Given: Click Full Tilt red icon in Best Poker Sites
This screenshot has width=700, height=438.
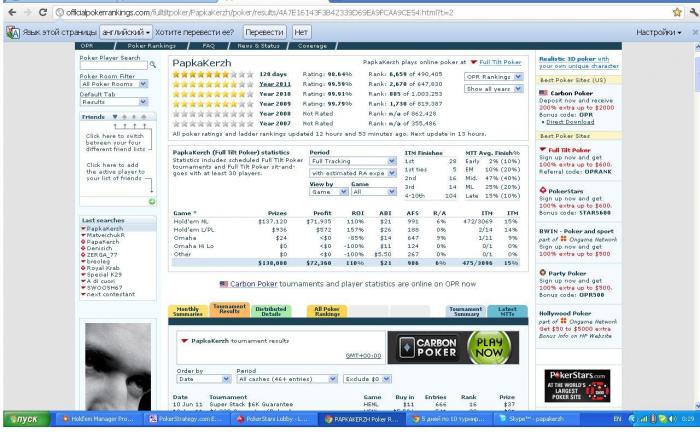Looking at the screenshot, I should click(543, 150).
